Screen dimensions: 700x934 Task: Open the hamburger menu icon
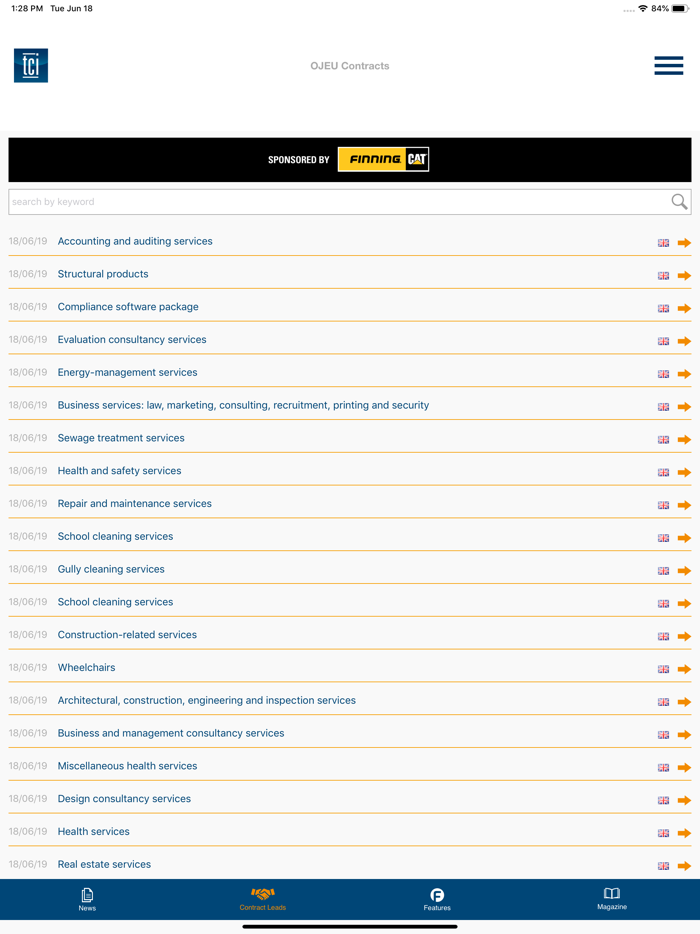[668, 66]
